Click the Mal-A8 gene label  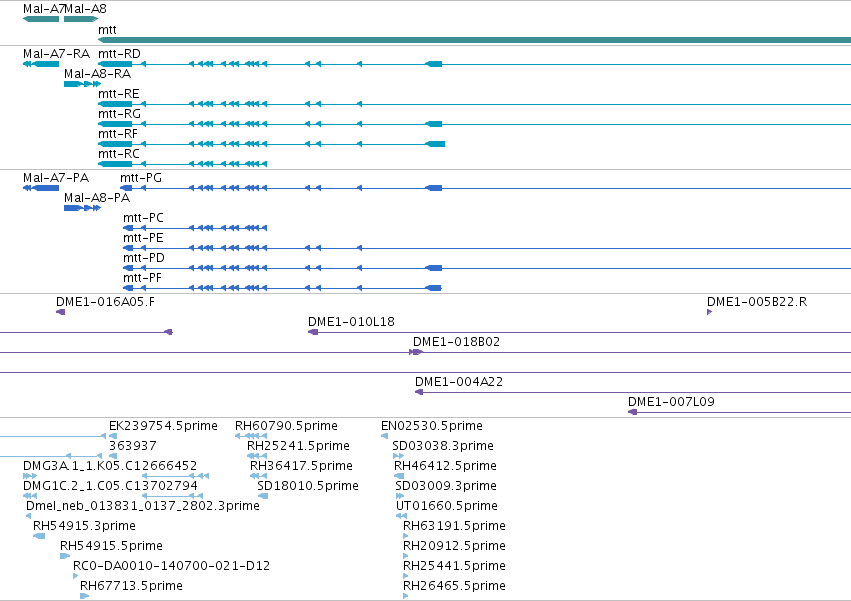[x=85, y=9]
